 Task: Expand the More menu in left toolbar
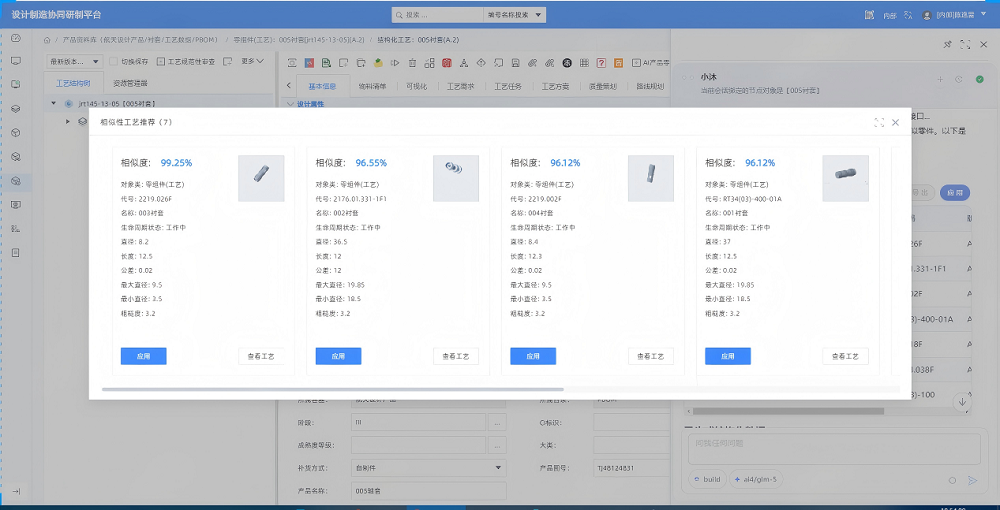coord(253,62)
